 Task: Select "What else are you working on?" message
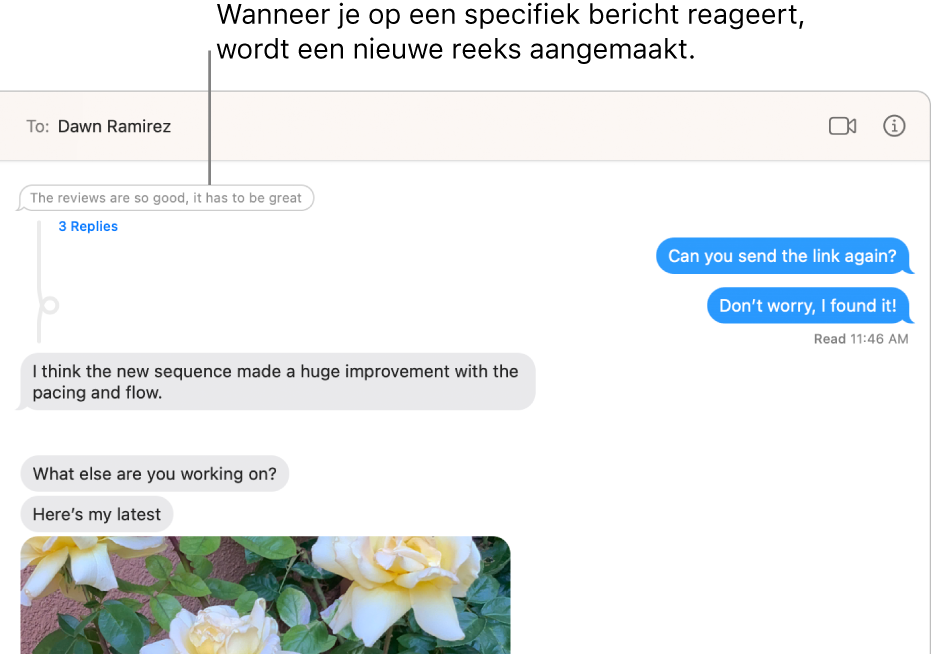(x=154, y=473)
